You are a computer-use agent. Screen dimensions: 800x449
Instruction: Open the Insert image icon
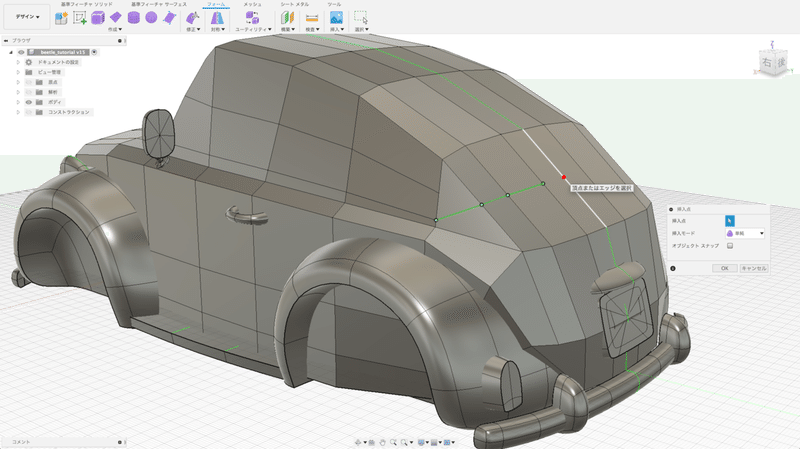pyautogui.click(x=336, y=19)
